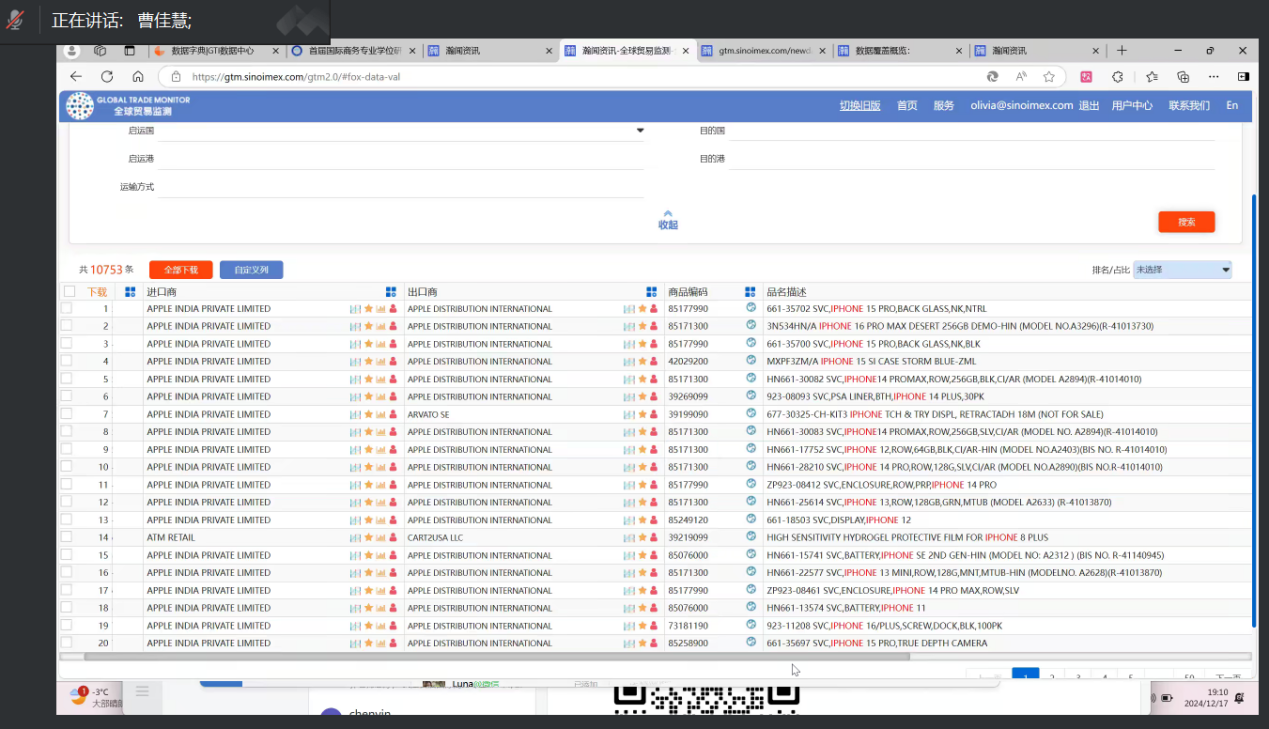Click the 全部下载 button
Screen dimensions: 1269x729
(x=181, y=270)
